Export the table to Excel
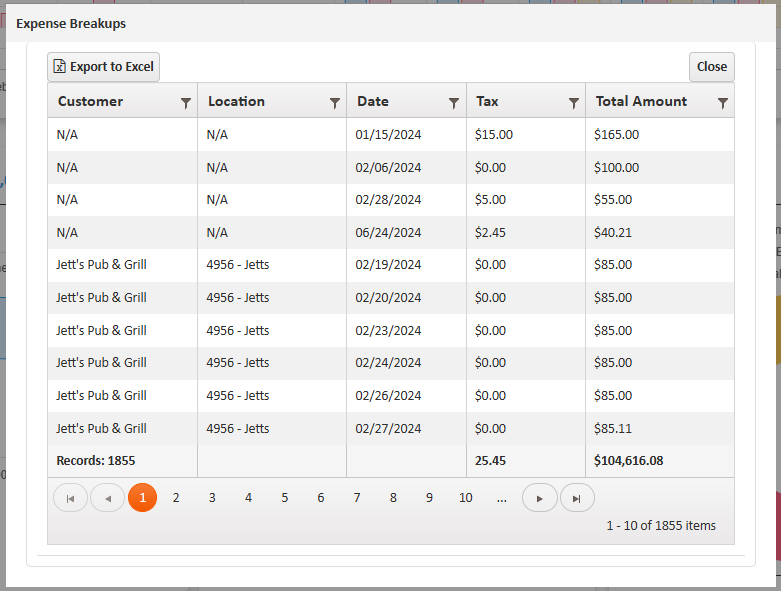The image size is (781, 591). pyautogui.click(x=104, y=67)
